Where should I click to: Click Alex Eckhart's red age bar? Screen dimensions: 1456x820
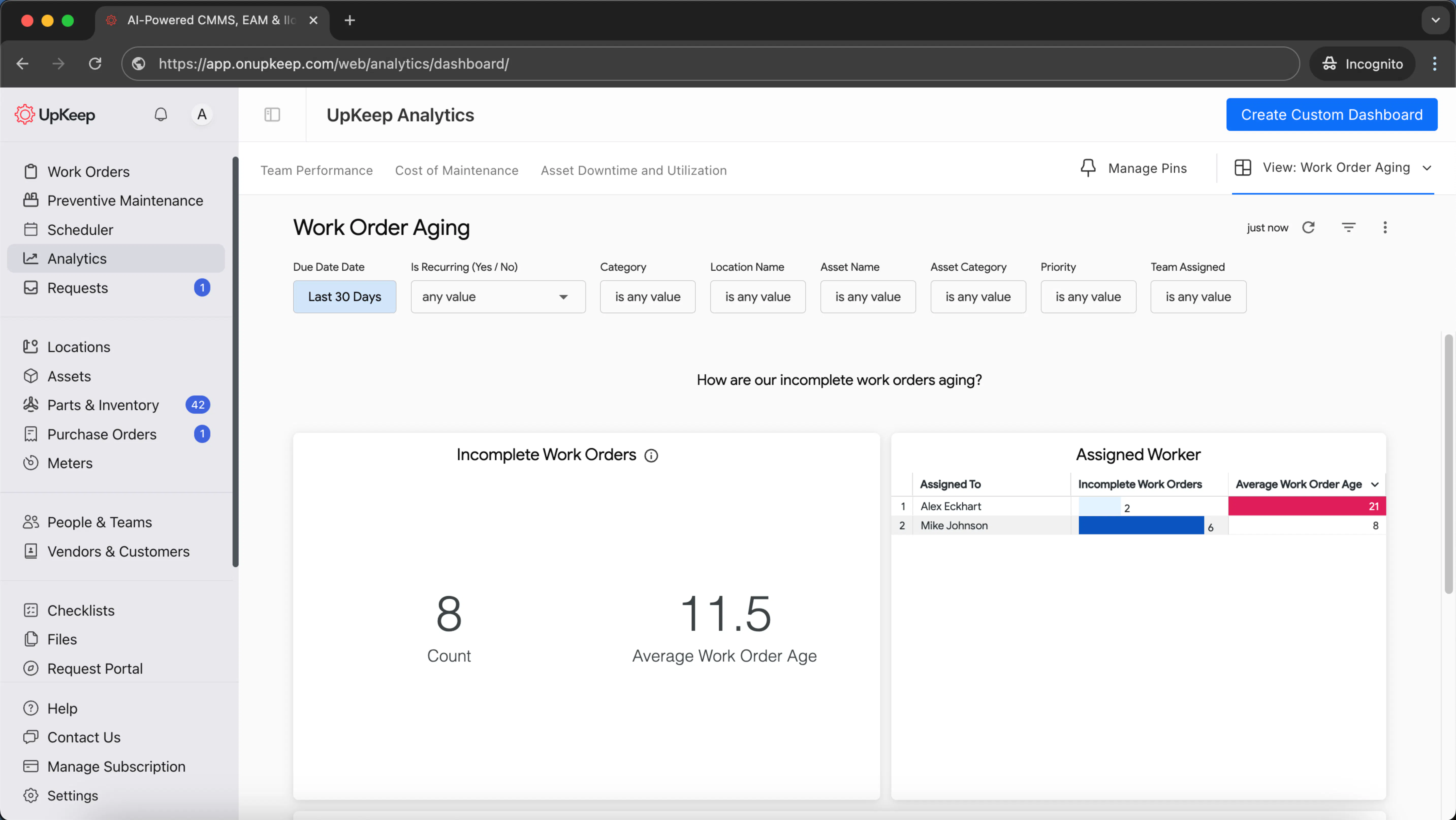[1306, 506]
